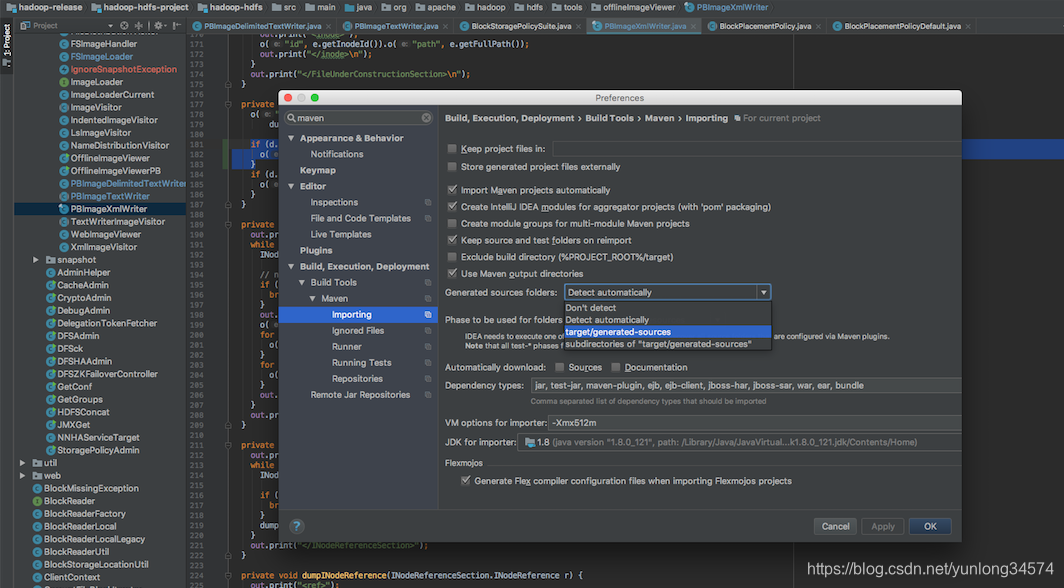This screenshot has height=588, width=1064.
Task: Click the interface icon next to ImageLoader
Action: 64,82
